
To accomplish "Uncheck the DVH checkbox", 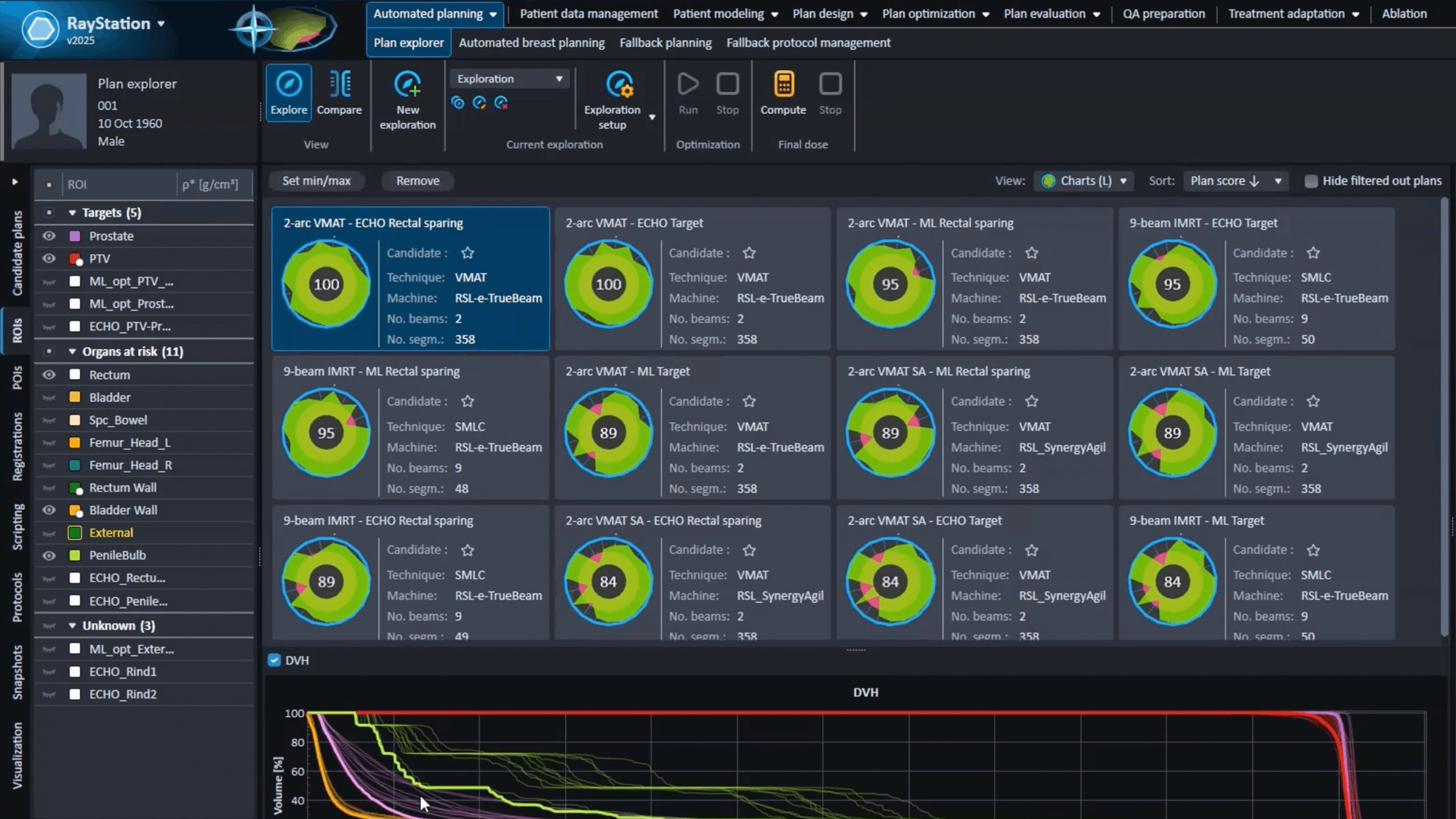I will (x=274, y=660).
